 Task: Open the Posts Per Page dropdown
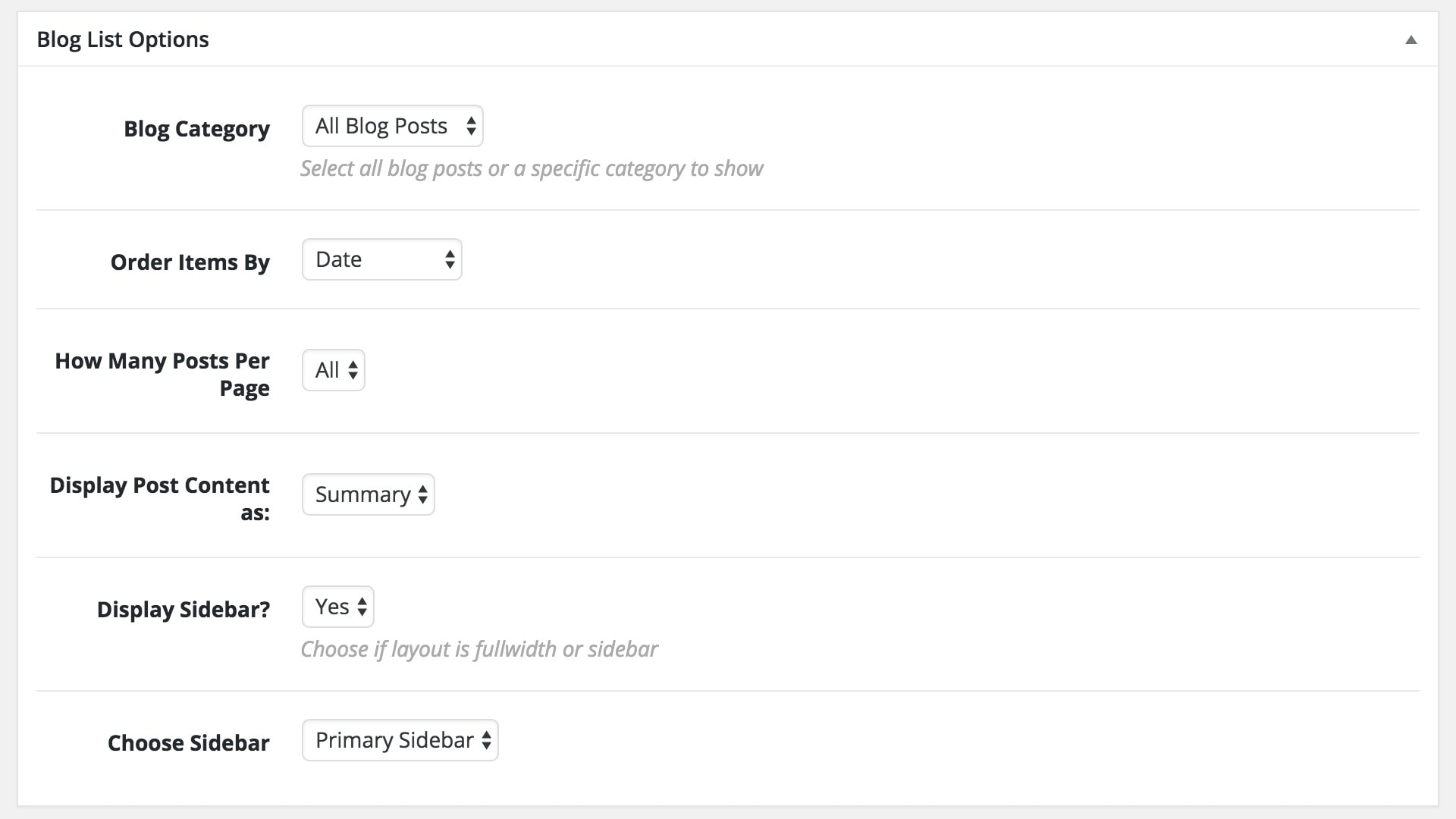pyautogui.click(x=334, y=370)
